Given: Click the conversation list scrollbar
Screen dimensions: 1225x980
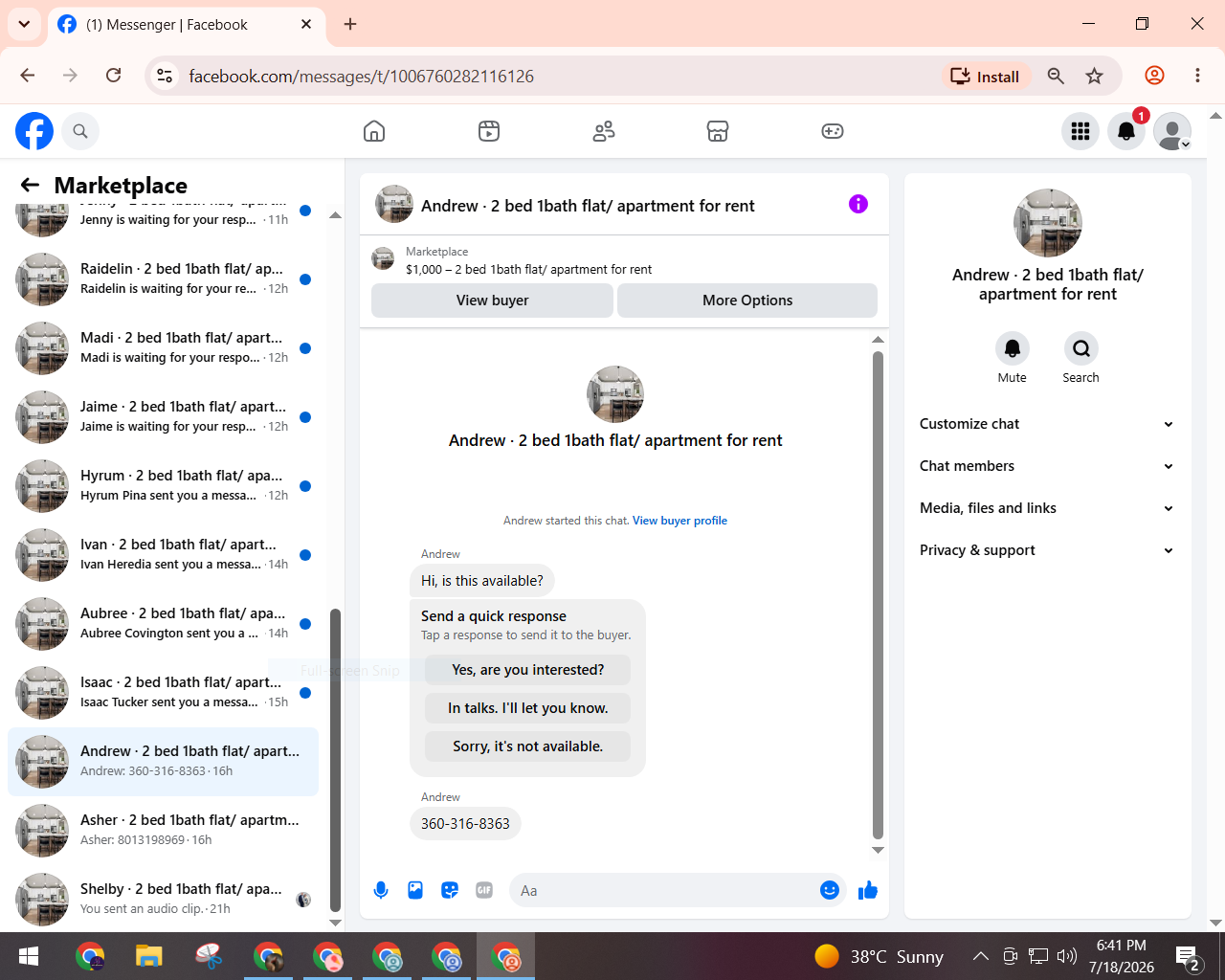Looking at the screenshot, I should [335, 761].
